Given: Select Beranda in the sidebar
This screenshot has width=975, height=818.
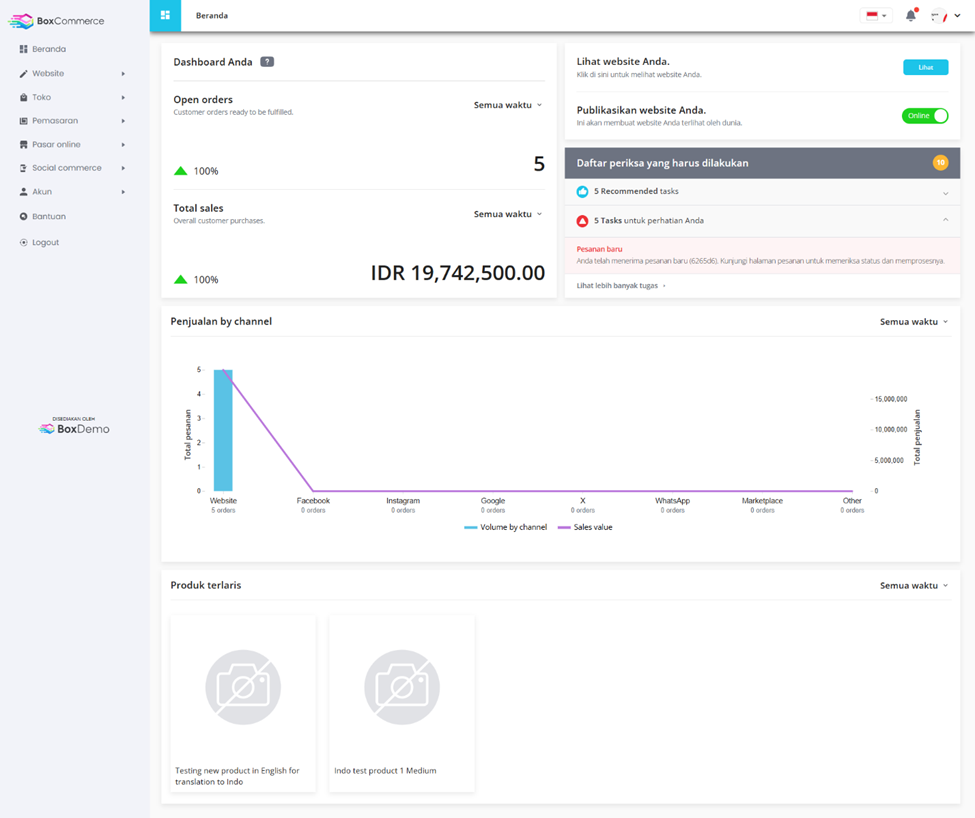Looking at the screenshot, I should 22,49.
